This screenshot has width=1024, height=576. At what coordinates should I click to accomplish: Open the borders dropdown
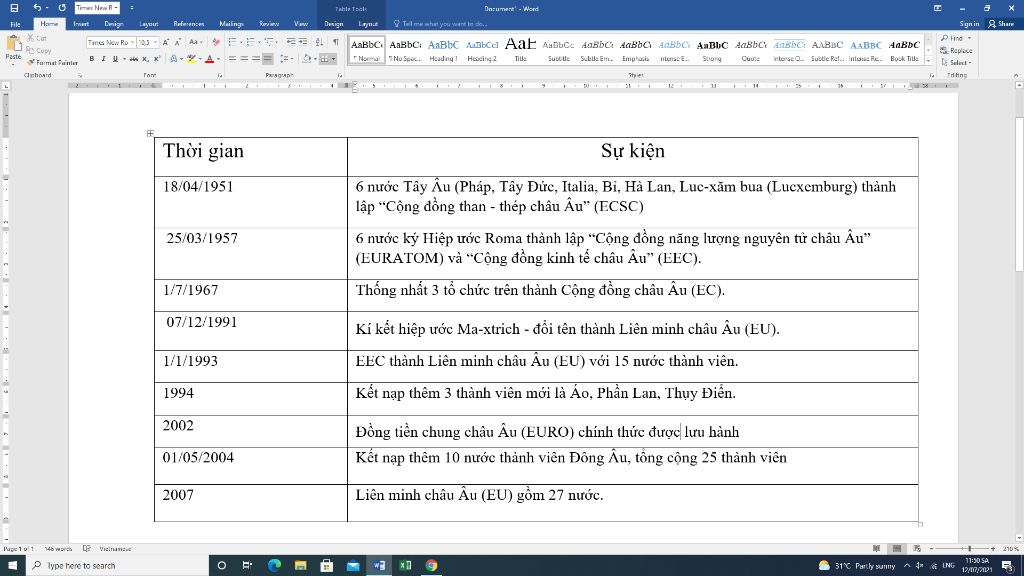333,59
